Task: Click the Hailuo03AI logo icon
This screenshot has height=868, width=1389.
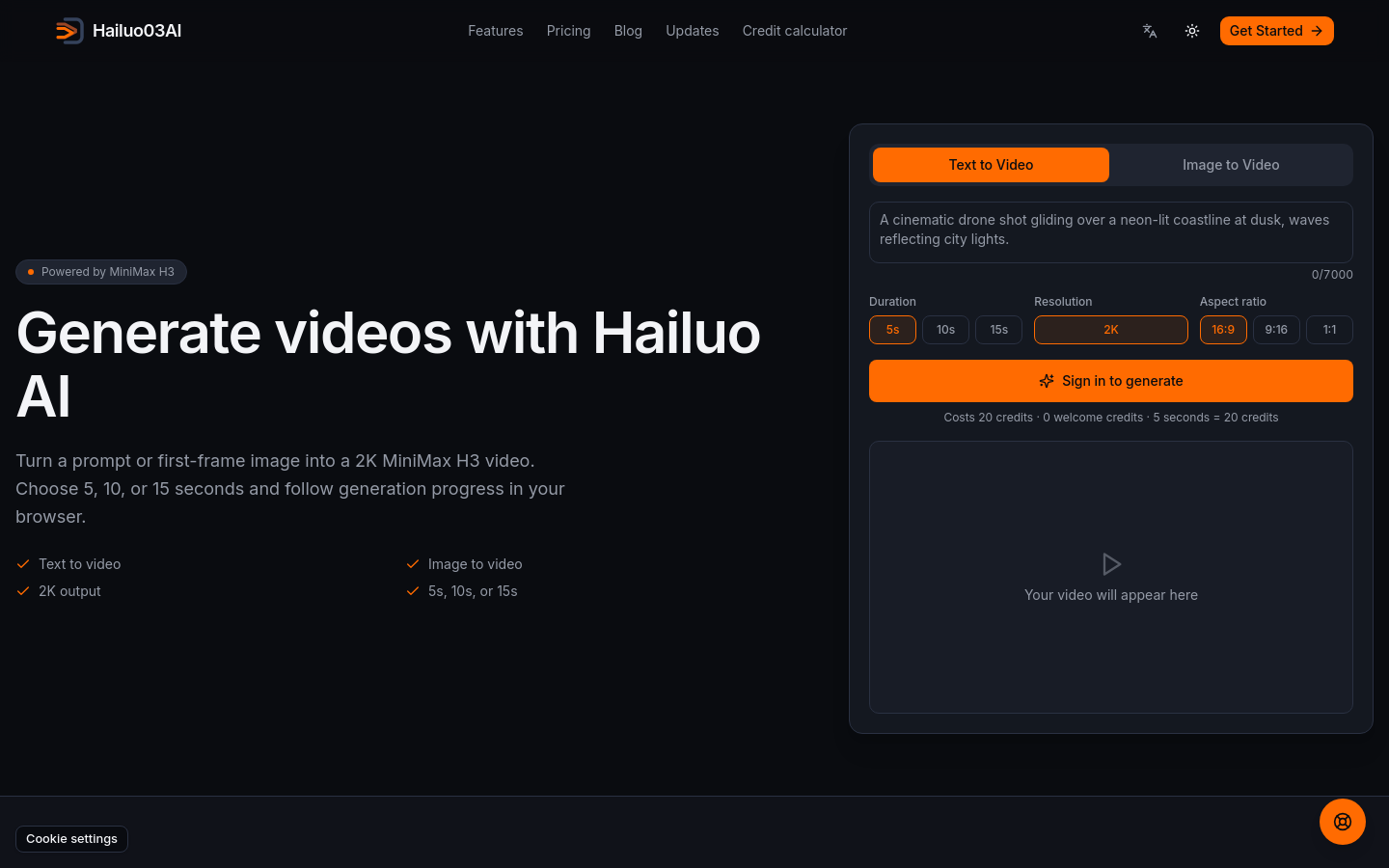Action: point(69,31)
